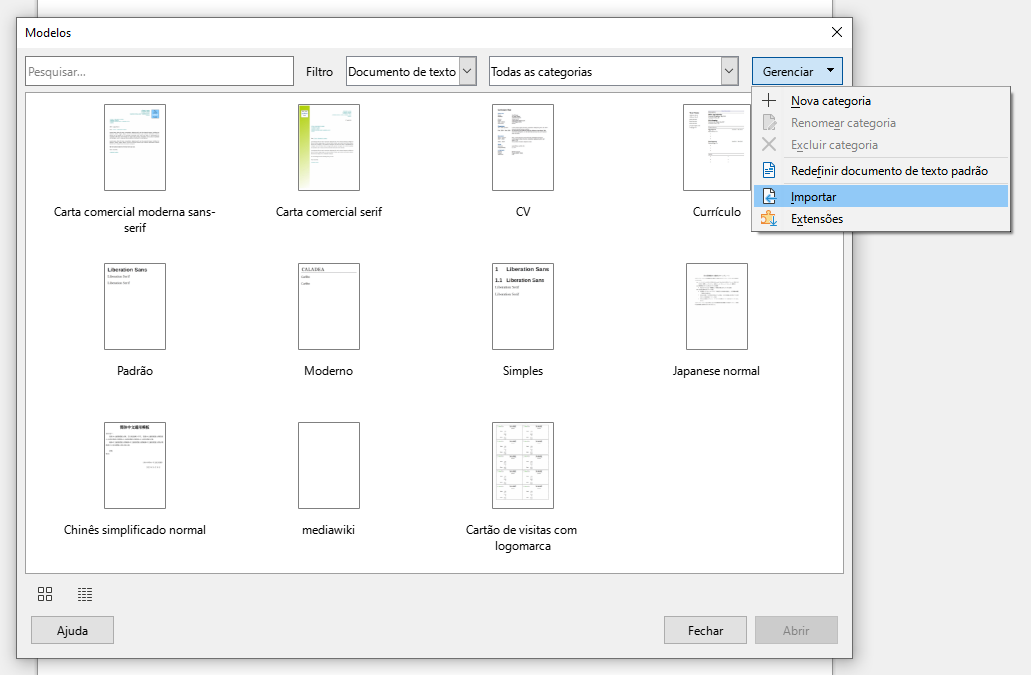Open the CV template
The height and width of the screenshot is (675, 1031).
(522, 147)
